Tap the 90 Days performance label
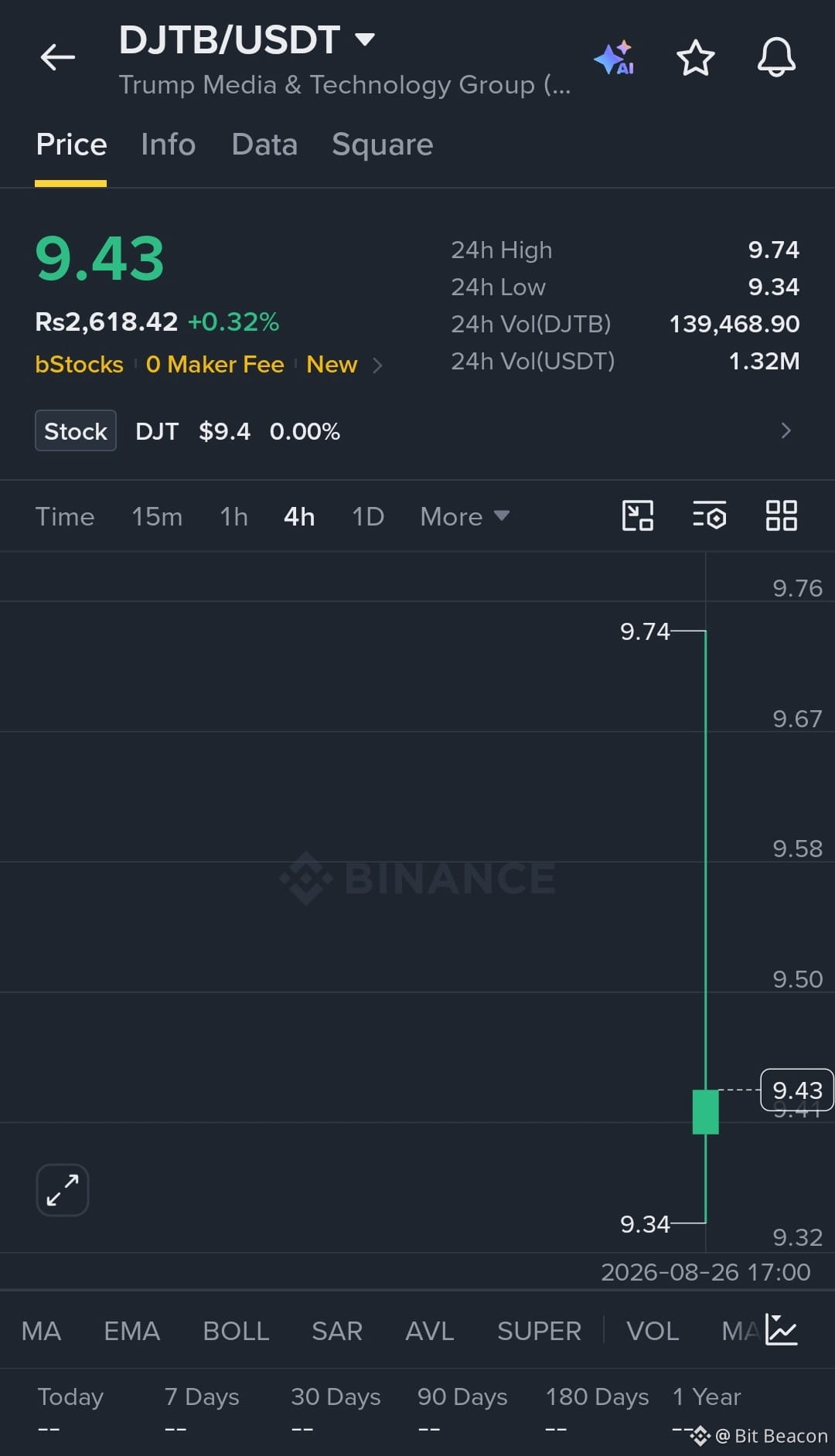The width and height of the screenshot is (835, 1456). [462, 1396]
